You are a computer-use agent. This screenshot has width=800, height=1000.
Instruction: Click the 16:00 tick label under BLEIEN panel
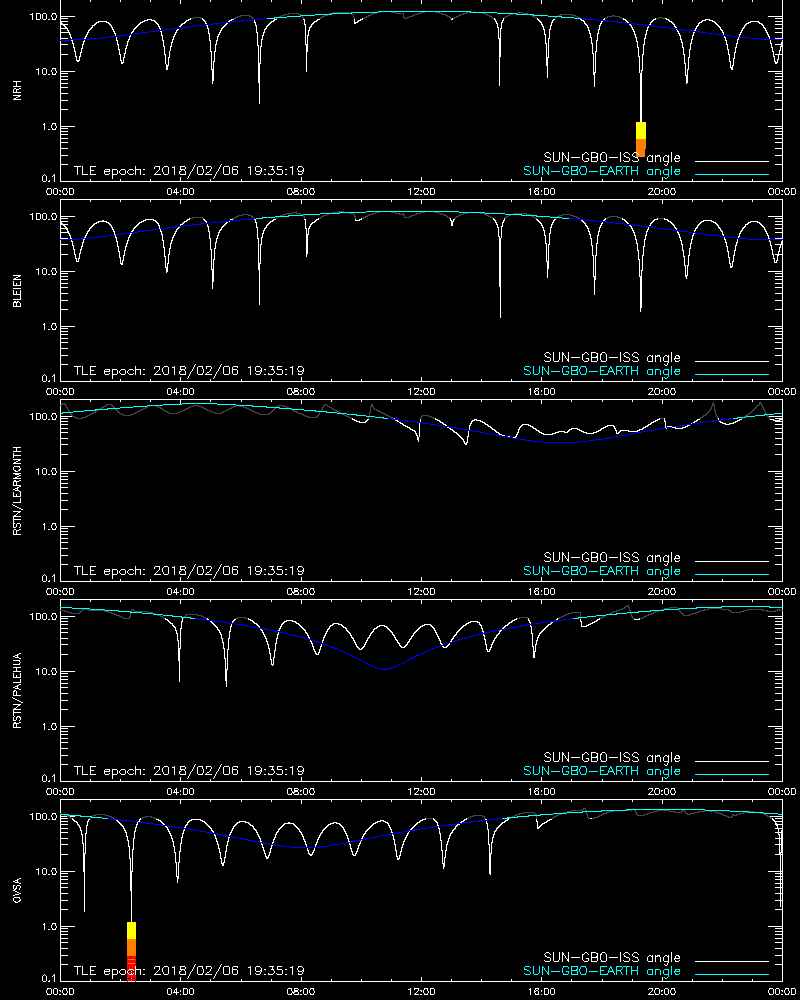click(542, 392)
